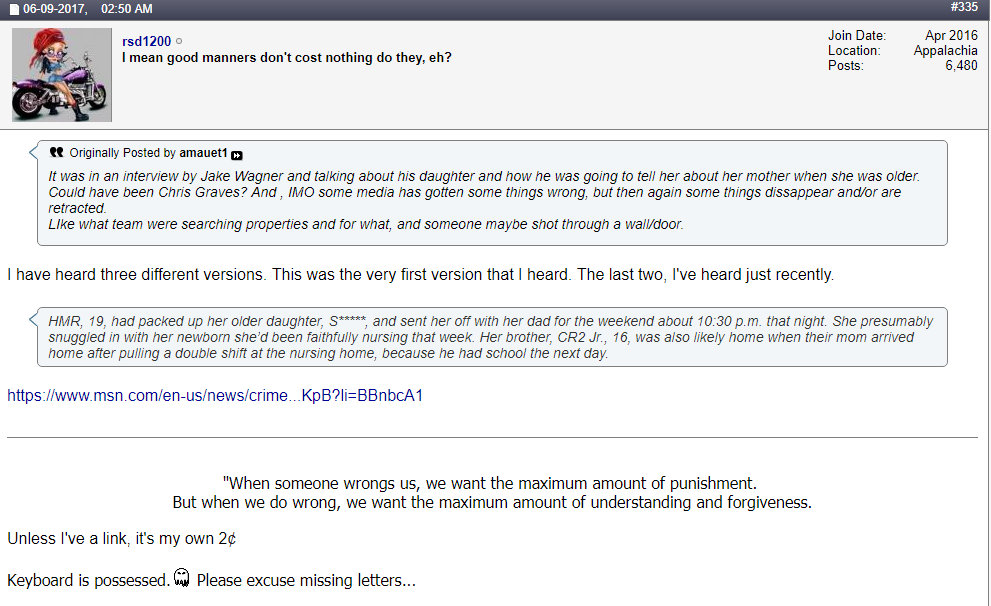Image resolution: width=991 pixels, height=606 pixels.
Task: Open the msn.com news crime link
Action: 215,395
